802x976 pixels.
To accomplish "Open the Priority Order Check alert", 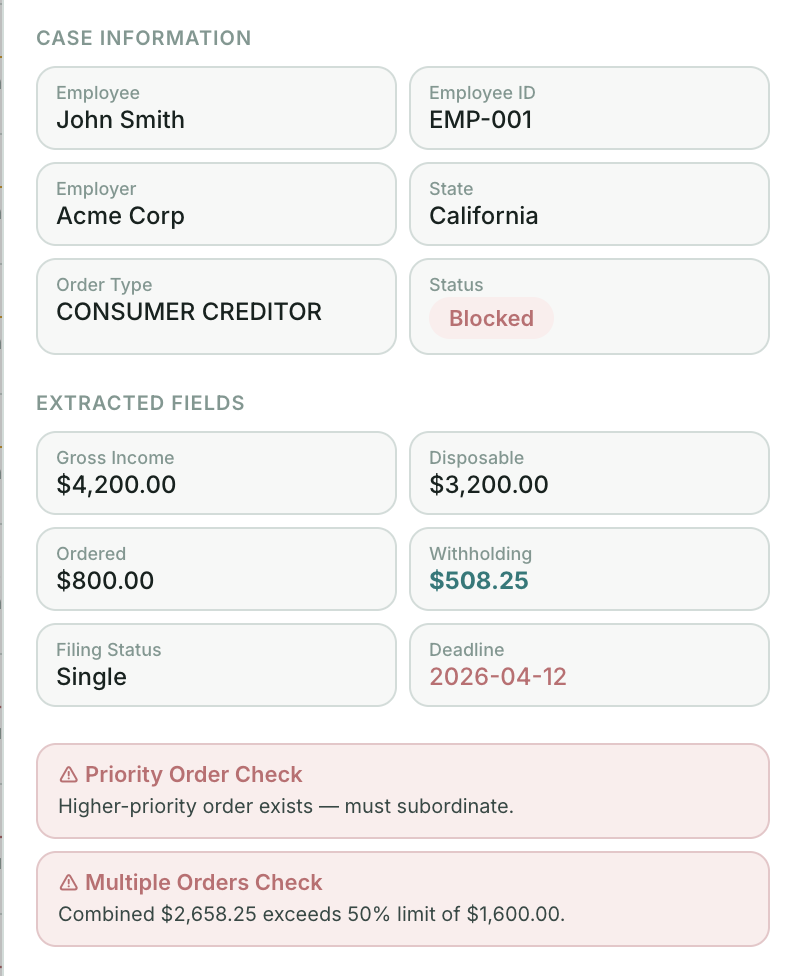I will (402, 791).
